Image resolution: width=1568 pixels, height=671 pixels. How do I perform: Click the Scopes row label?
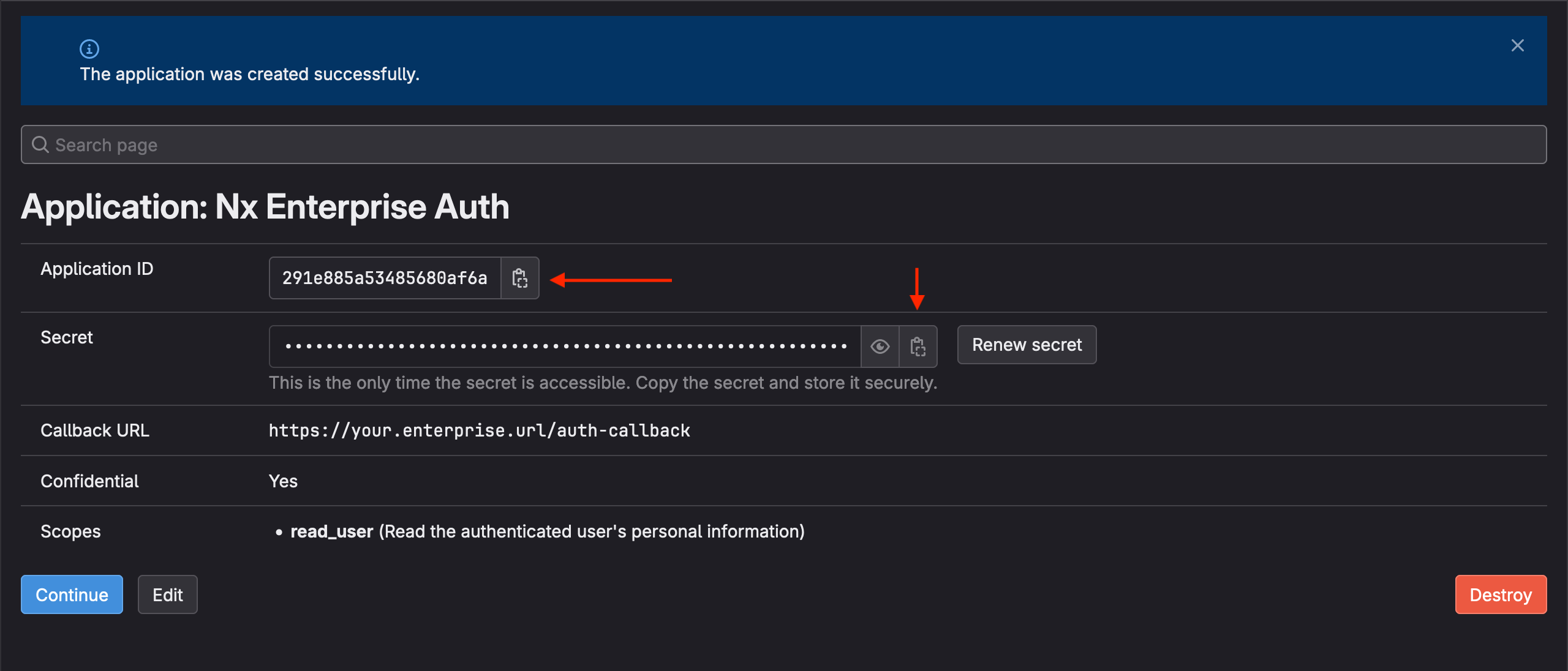click(70, 531)
